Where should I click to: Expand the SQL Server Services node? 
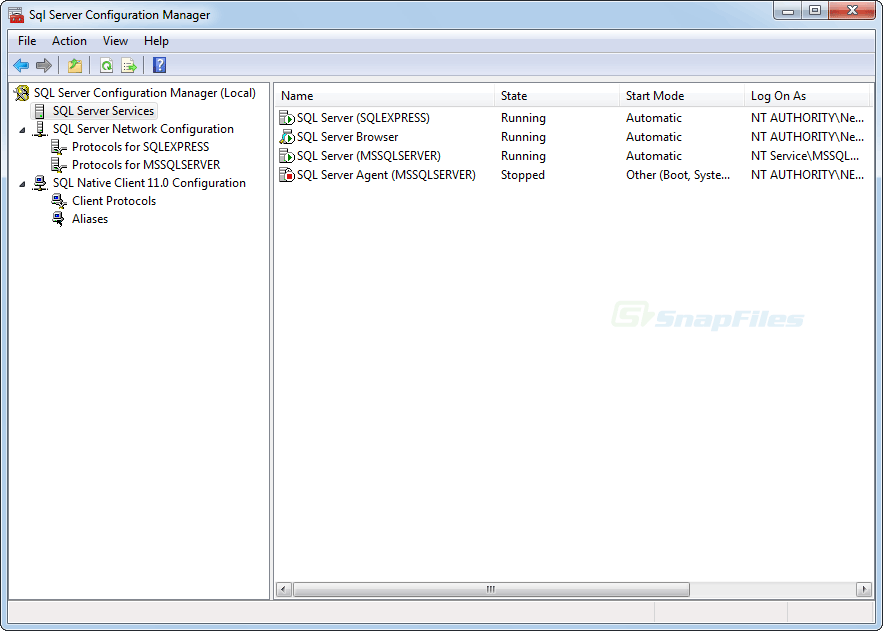click(x=103, y=110)
